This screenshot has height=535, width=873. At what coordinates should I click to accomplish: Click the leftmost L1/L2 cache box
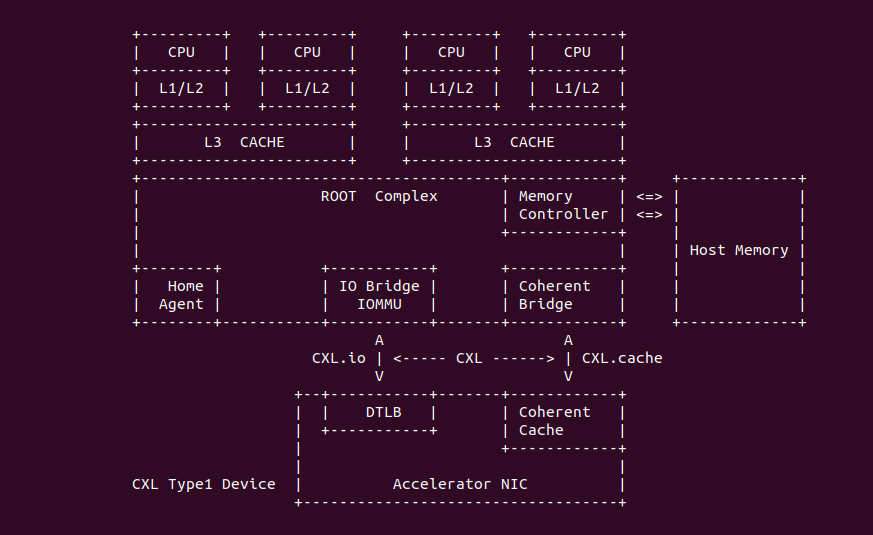click(182, 88)
